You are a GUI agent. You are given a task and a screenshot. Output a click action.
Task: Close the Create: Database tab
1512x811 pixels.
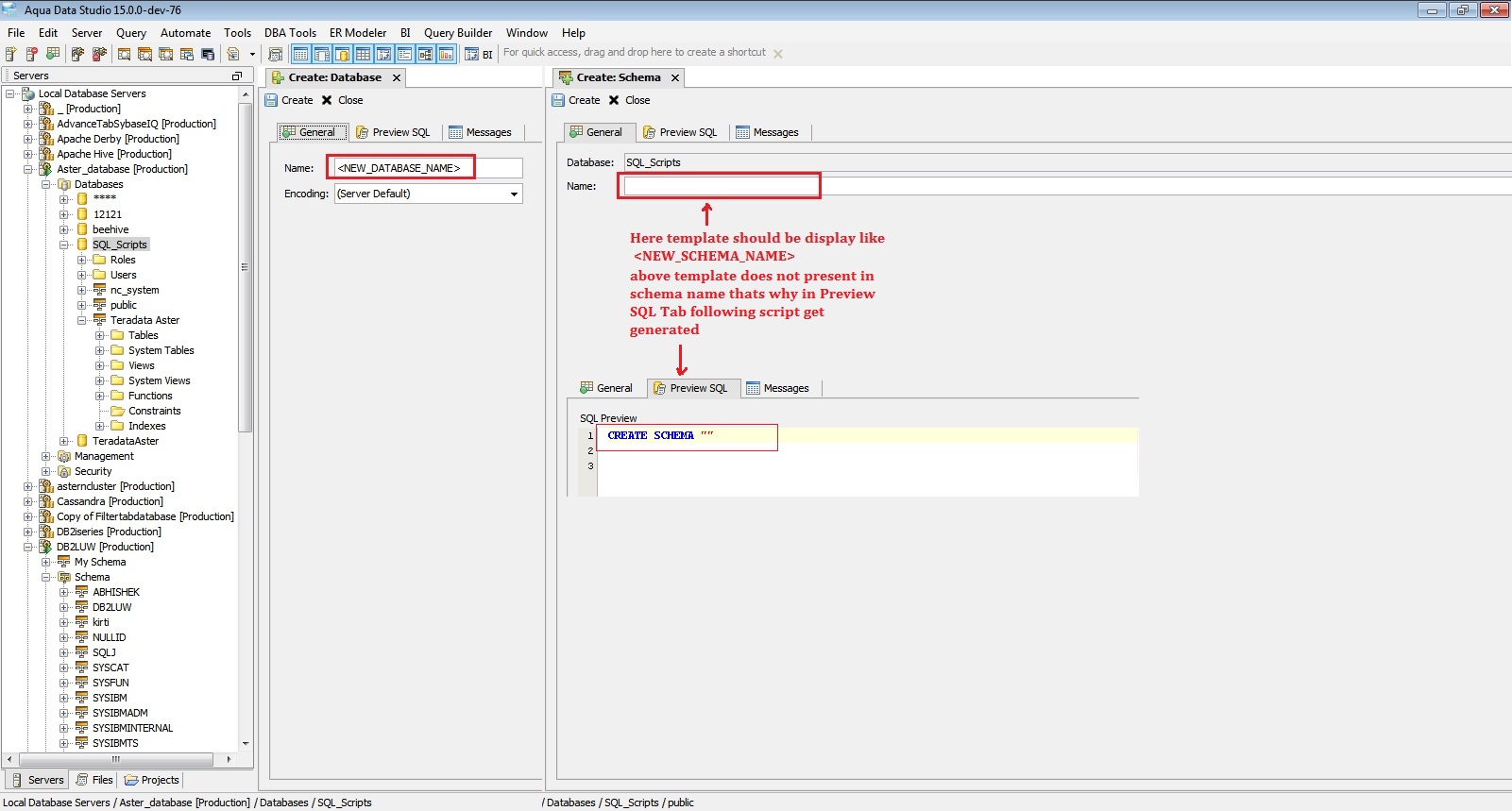397,77
